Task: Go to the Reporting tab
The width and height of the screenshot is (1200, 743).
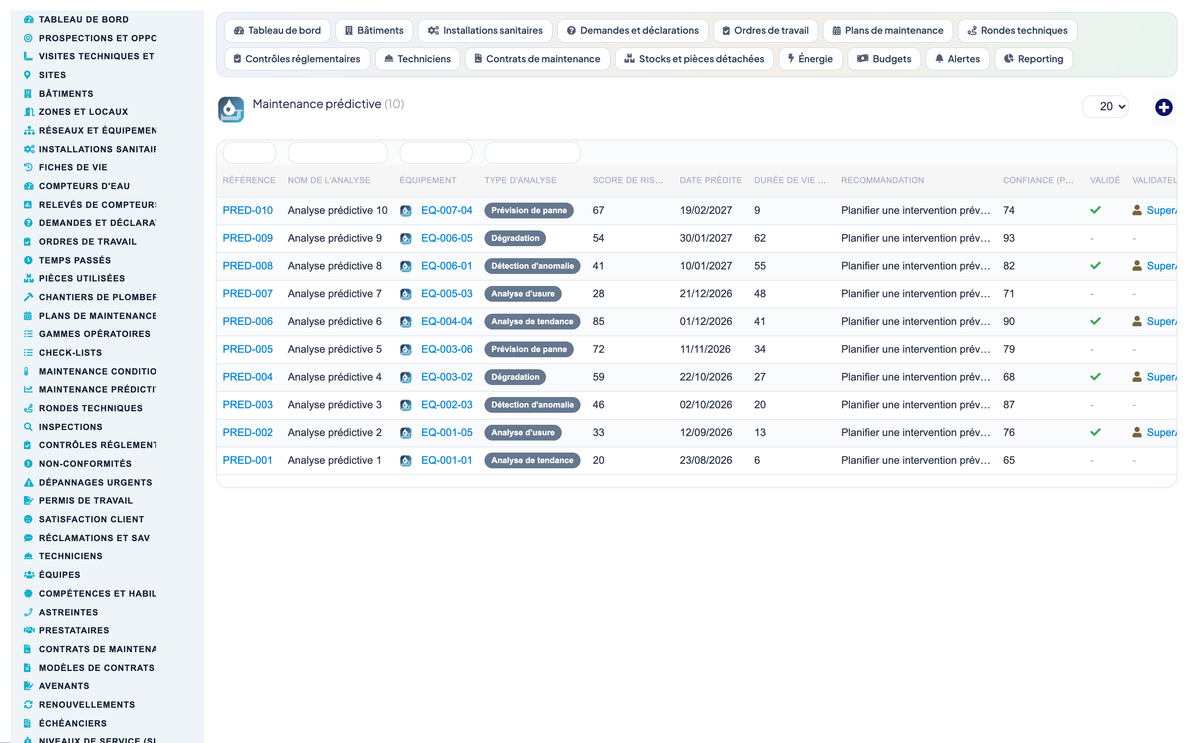Action: pos(1034,59)
